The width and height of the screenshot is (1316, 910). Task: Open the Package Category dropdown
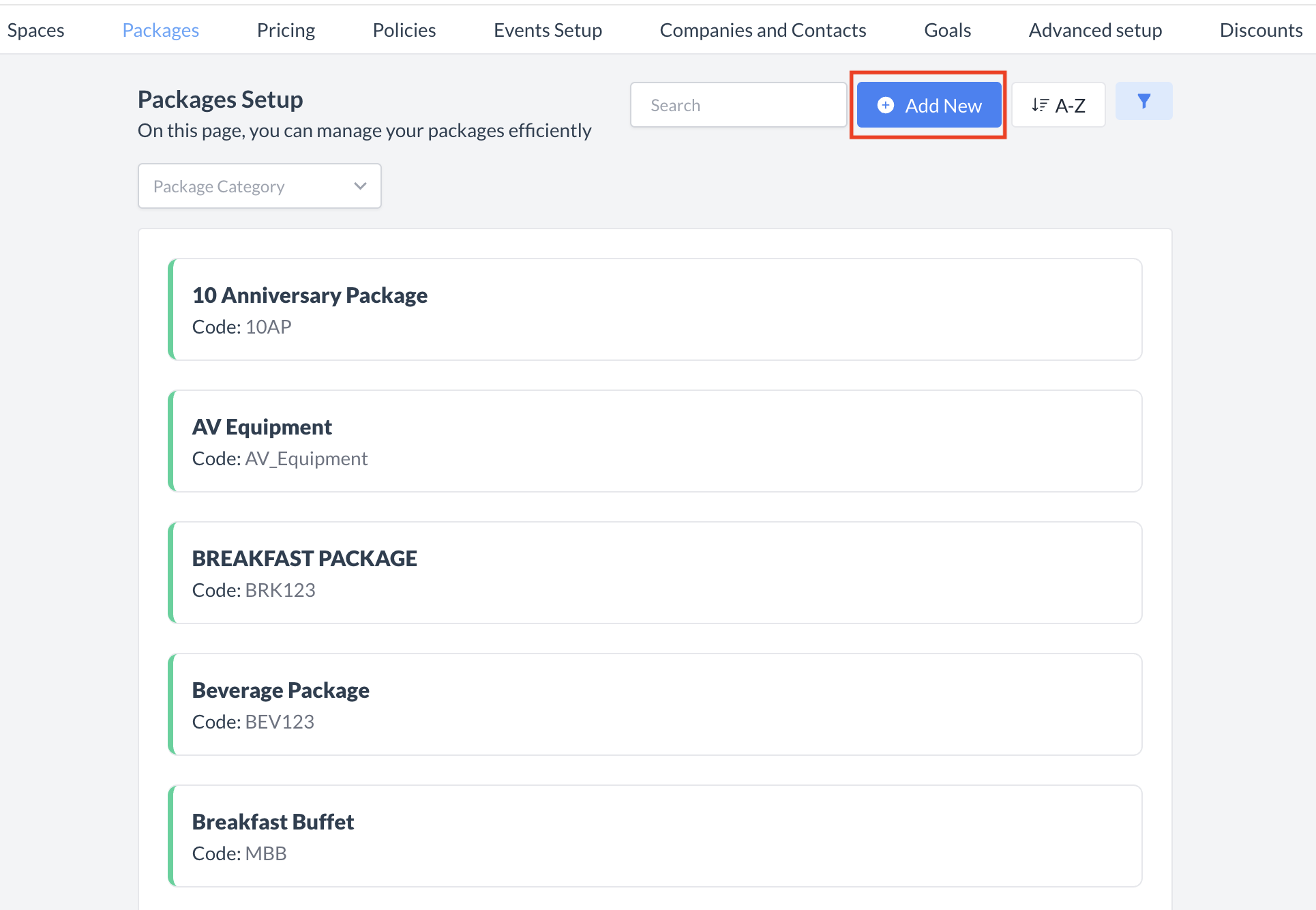[x=259, y=186]
